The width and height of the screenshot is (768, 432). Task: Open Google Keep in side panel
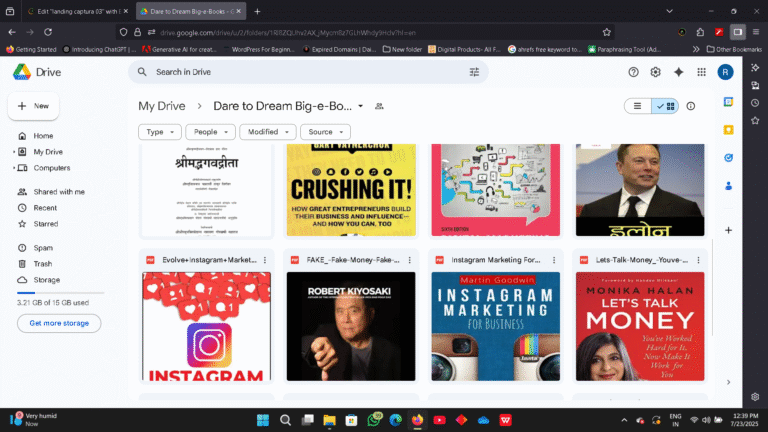[x=728, y=130]
